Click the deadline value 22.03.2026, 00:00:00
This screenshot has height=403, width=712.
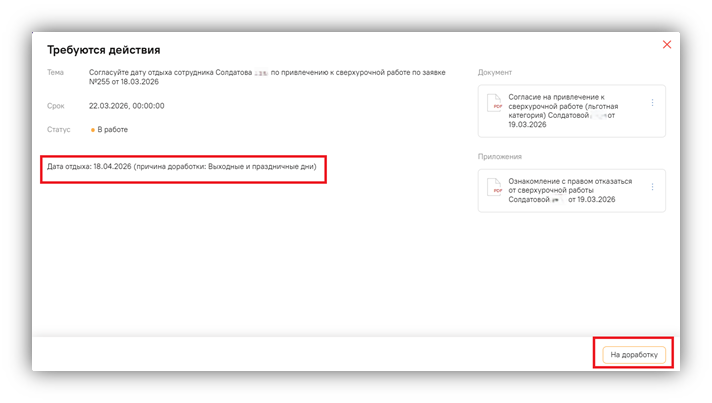coord(127,105)
